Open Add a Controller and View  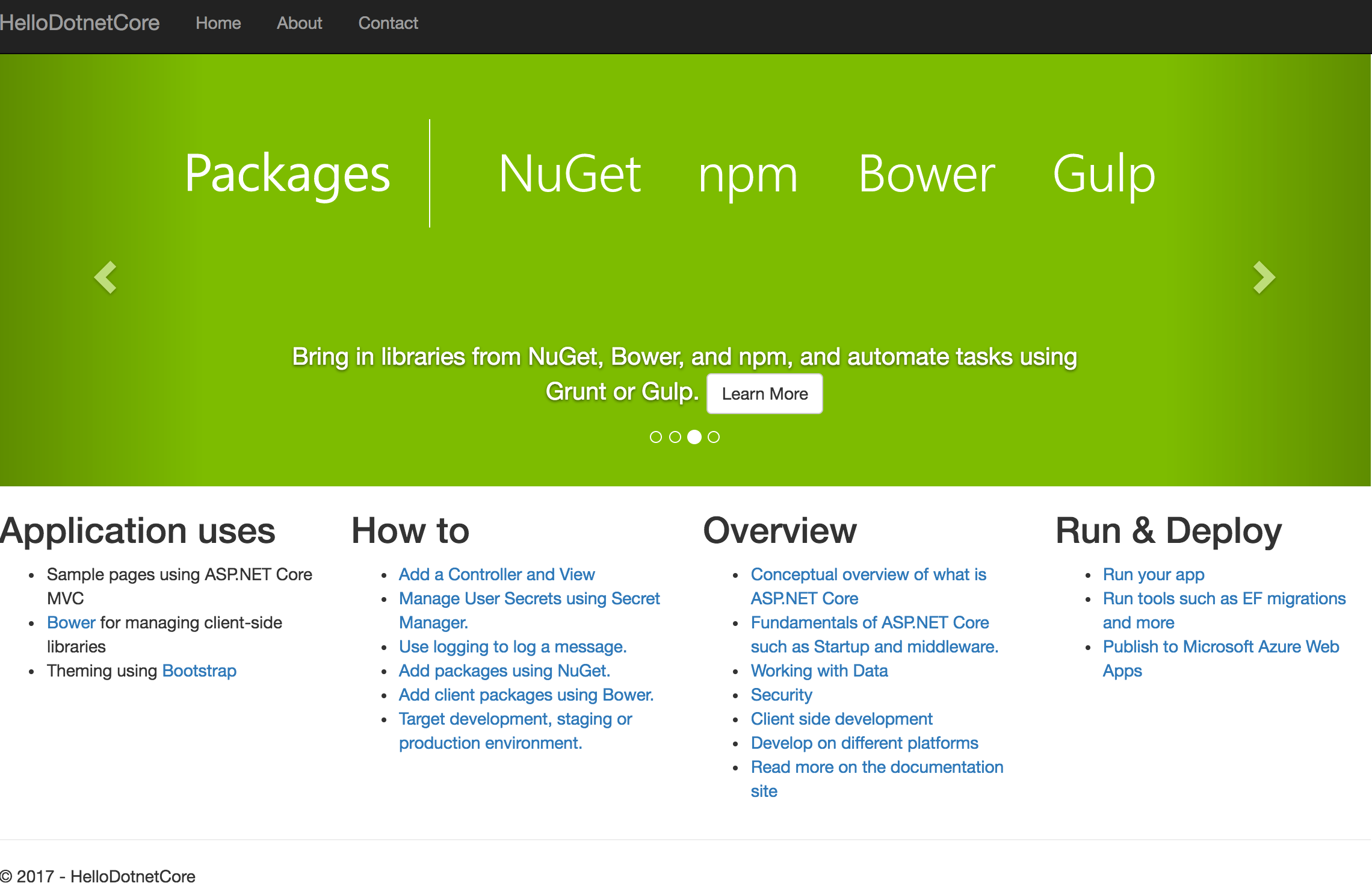tap(497, 574)
